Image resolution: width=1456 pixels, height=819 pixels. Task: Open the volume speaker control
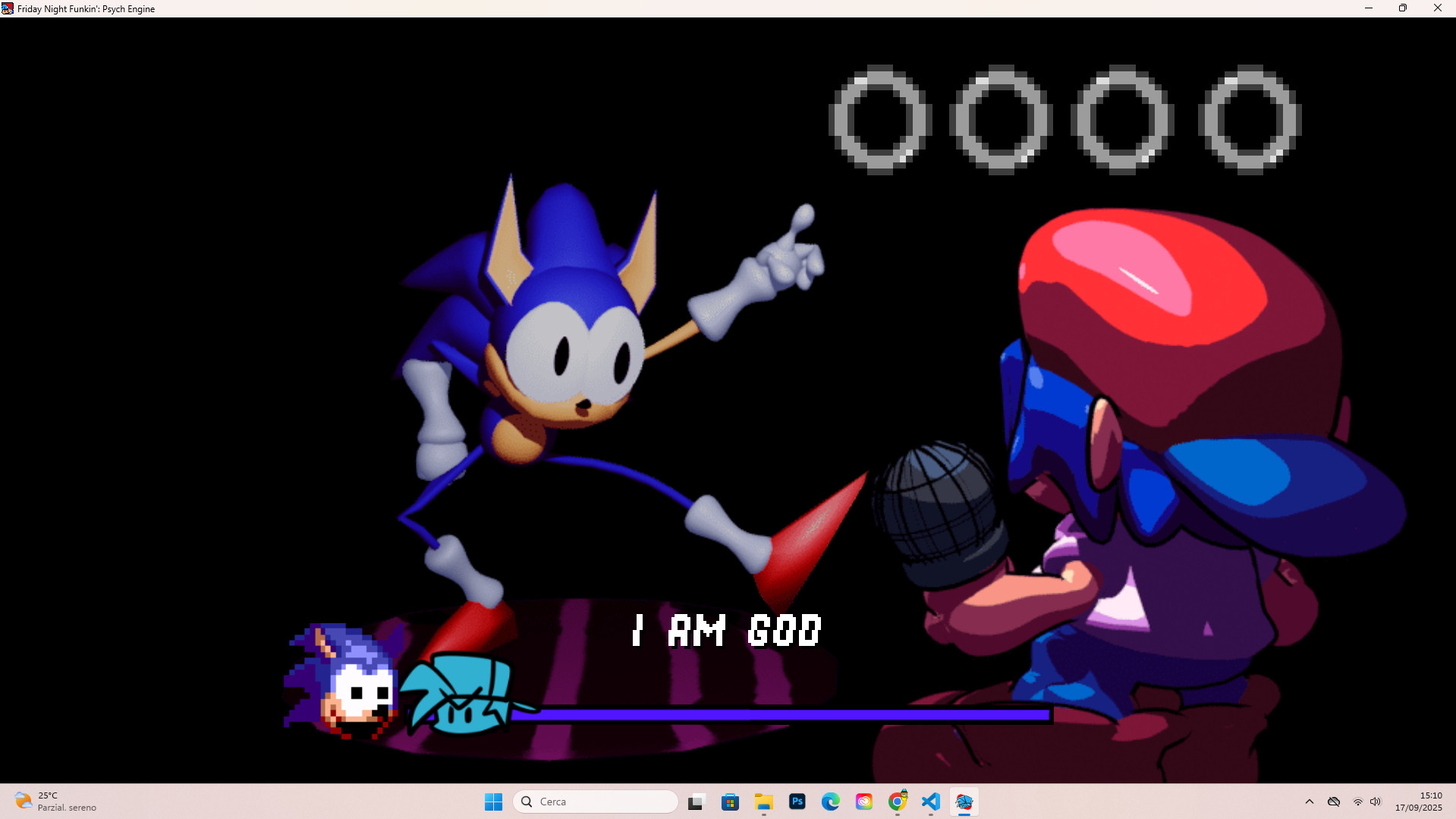[1376, 802]
